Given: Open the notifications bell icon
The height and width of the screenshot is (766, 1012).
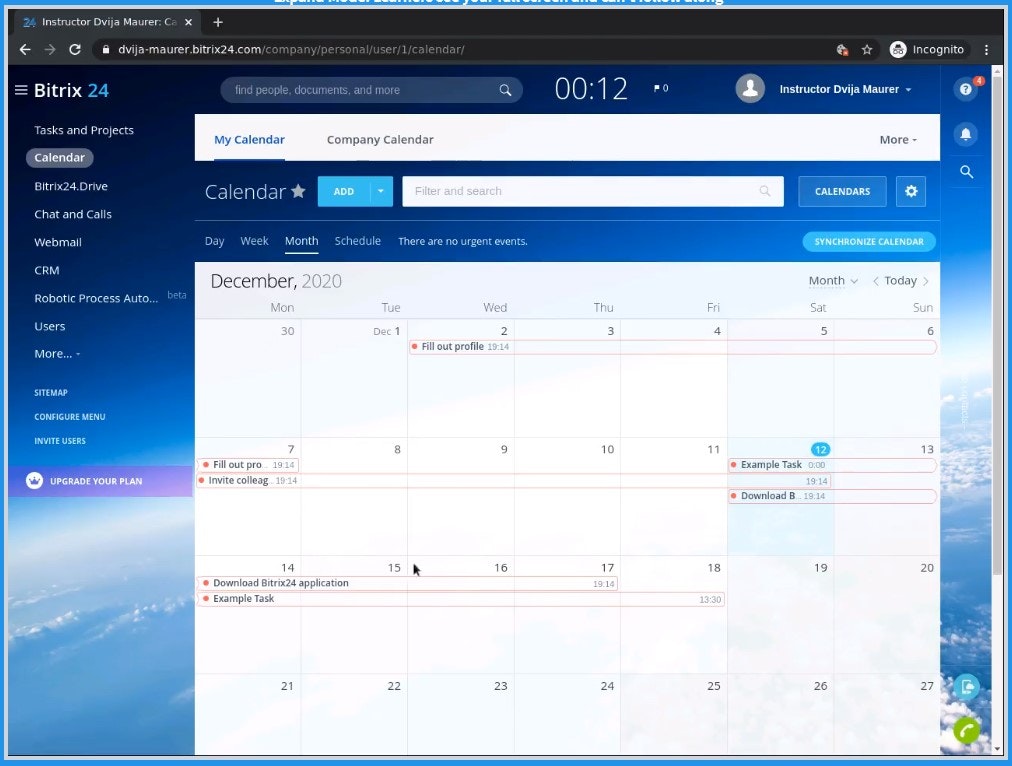Looking at the screenshot, I should tap(966, 134).
